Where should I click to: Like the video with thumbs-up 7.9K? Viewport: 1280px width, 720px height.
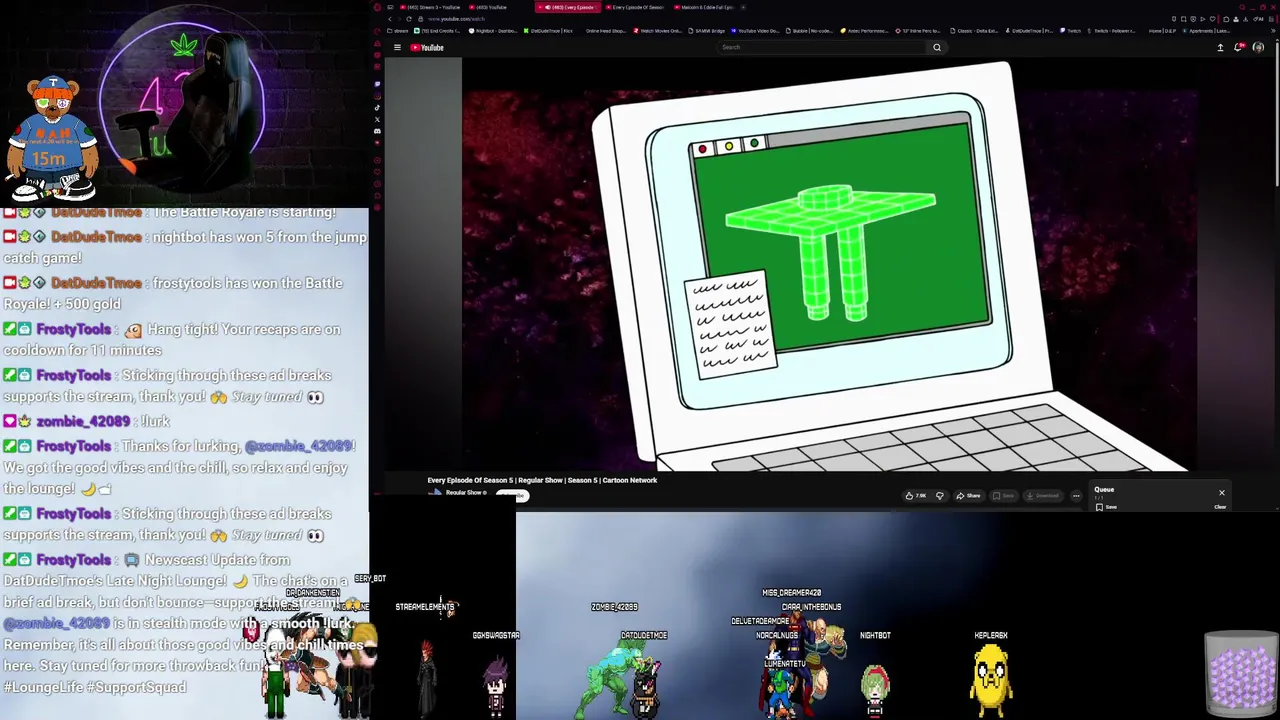(915, 496)
